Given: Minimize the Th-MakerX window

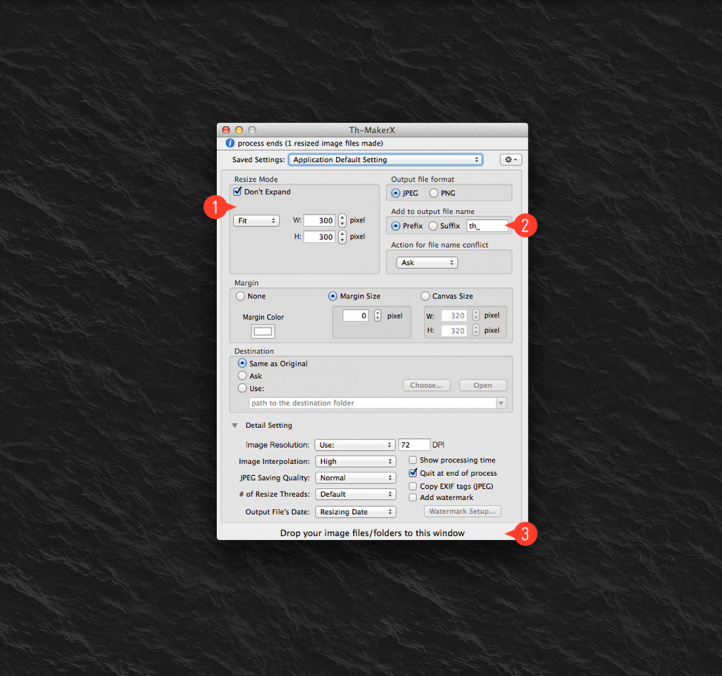Looking at the screenshot, I should pyautogui.click(x=239, y=130).
